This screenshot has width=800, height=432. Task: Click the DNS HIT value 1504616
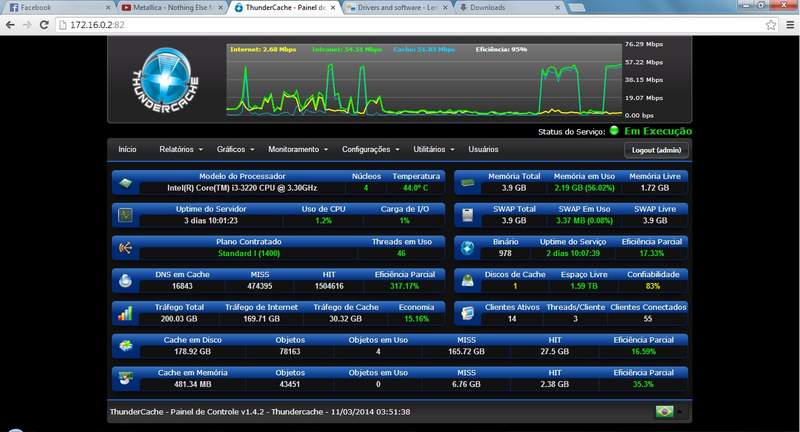pos(329,286)
